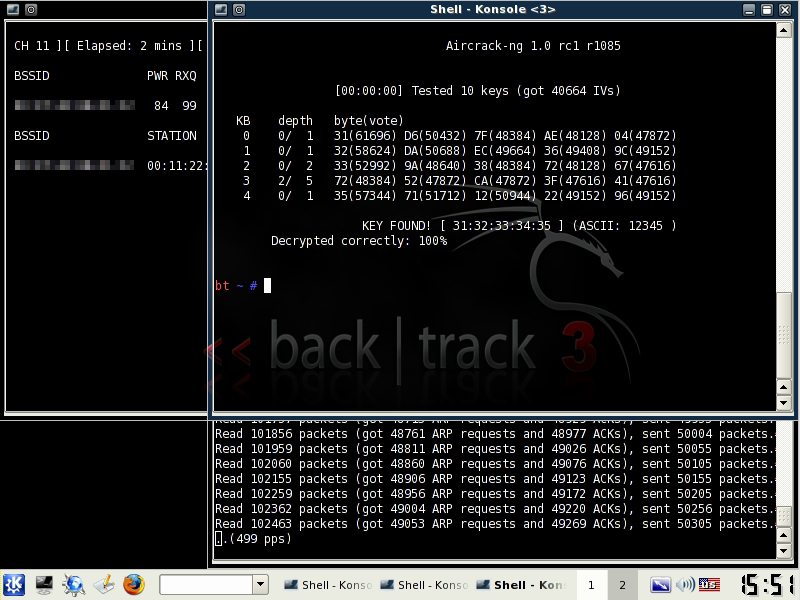
Task: Click 'Tested 10 keys' status text
Action: (460, 91)
